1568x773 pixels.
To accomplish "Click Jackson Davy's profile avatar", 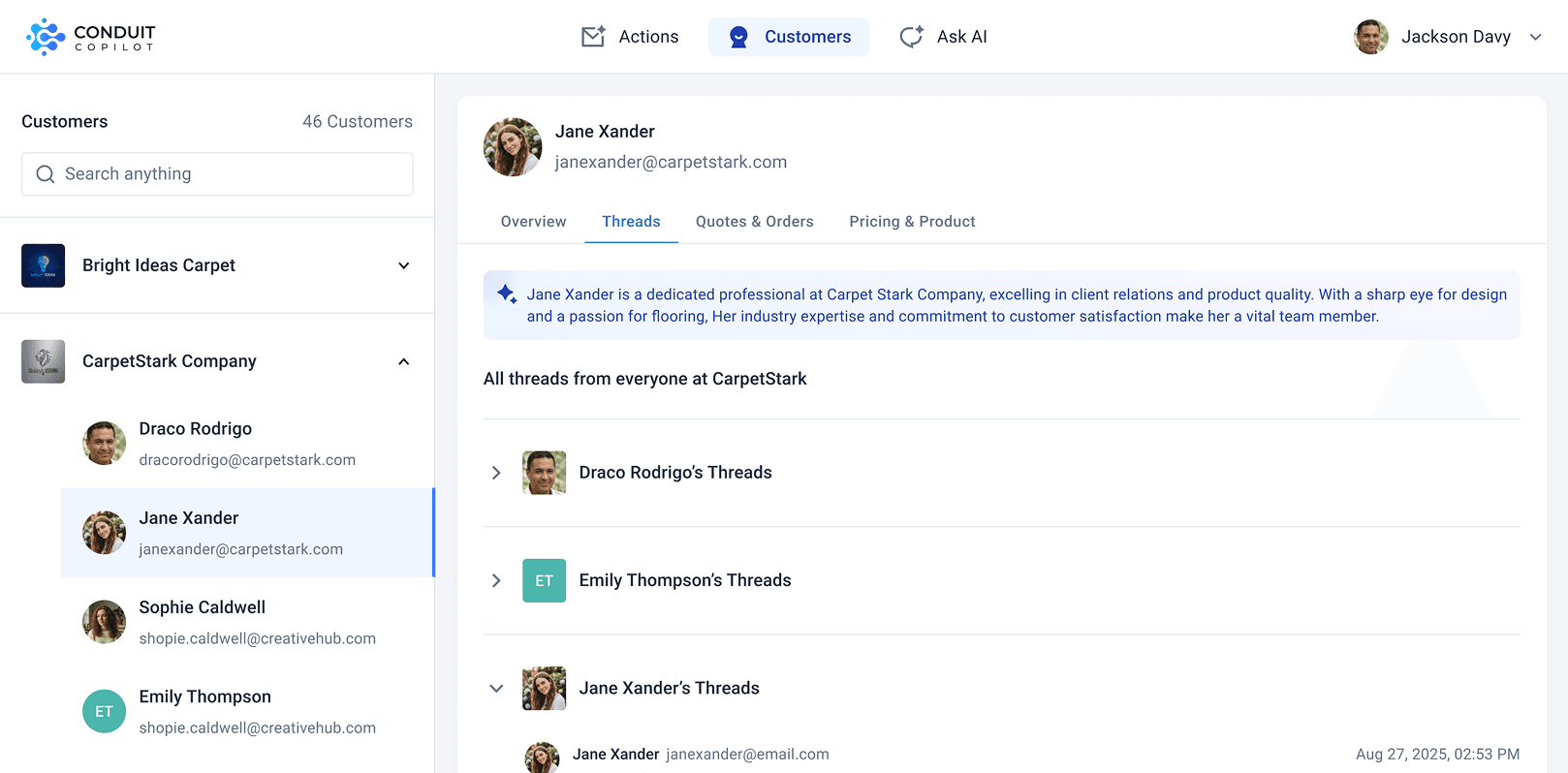I will [x=1371, y=37].
